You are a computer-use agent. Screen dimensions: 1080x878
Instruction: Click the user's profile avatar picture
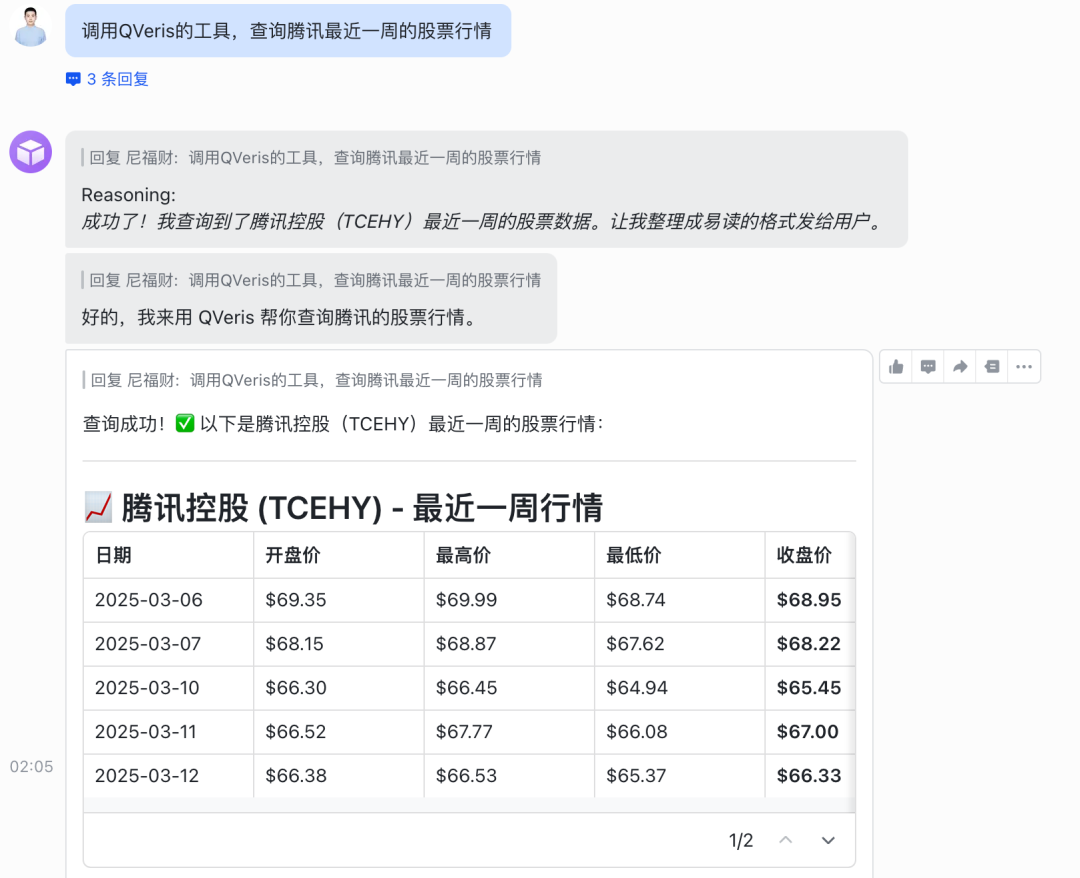tap(30, 27)
